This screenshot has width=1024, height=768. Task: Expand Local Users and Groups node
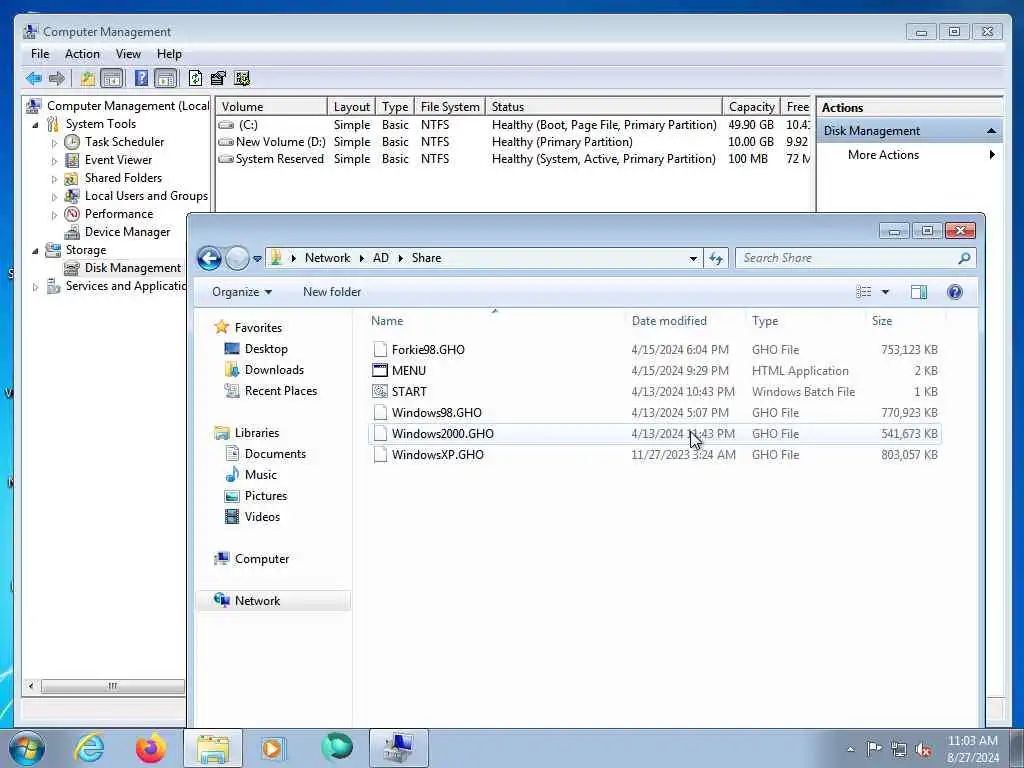click(x=54, y=197)
